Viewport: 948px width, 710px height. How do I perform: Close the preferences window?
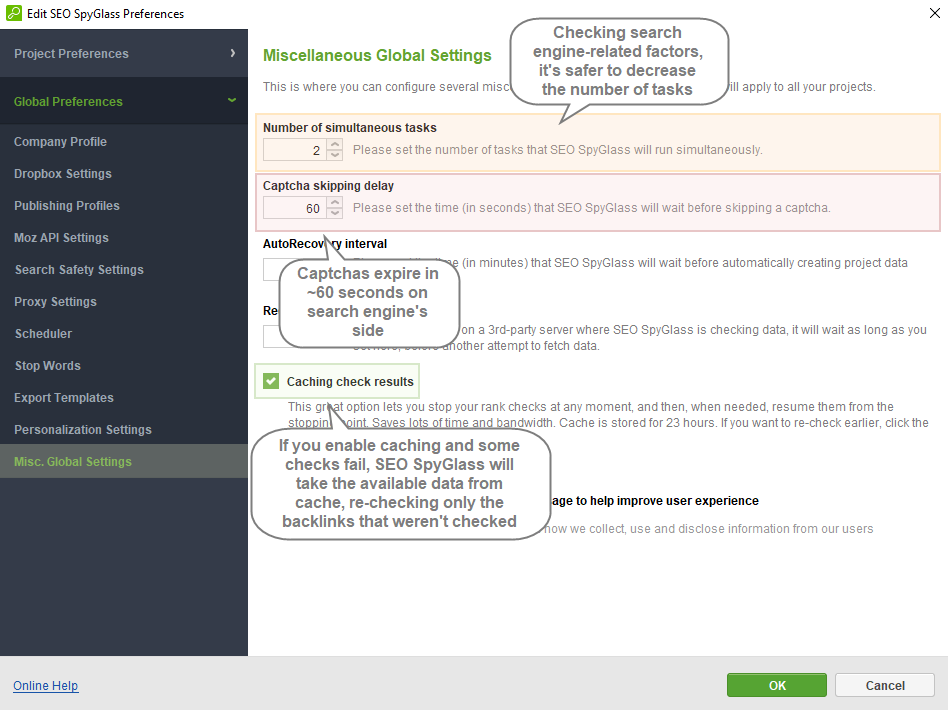934,13
